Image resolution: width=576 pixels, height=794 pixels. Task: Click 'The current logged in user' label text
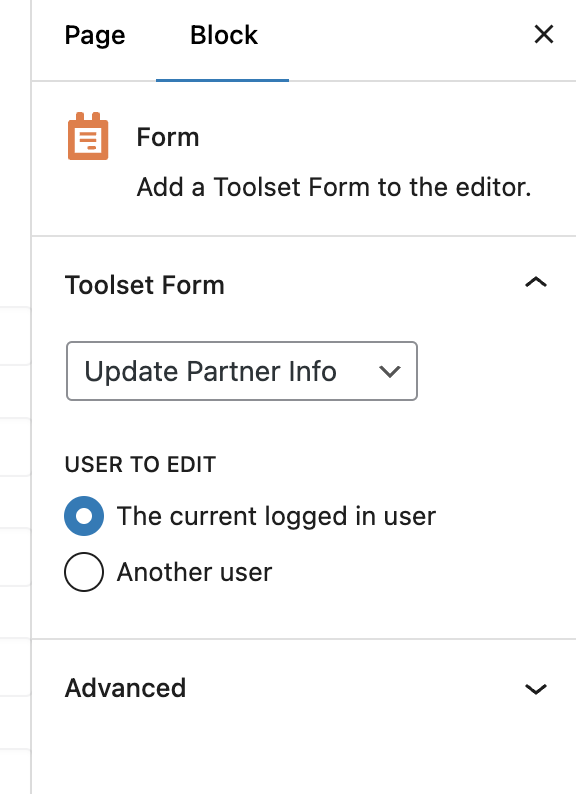tap(276, 517)
